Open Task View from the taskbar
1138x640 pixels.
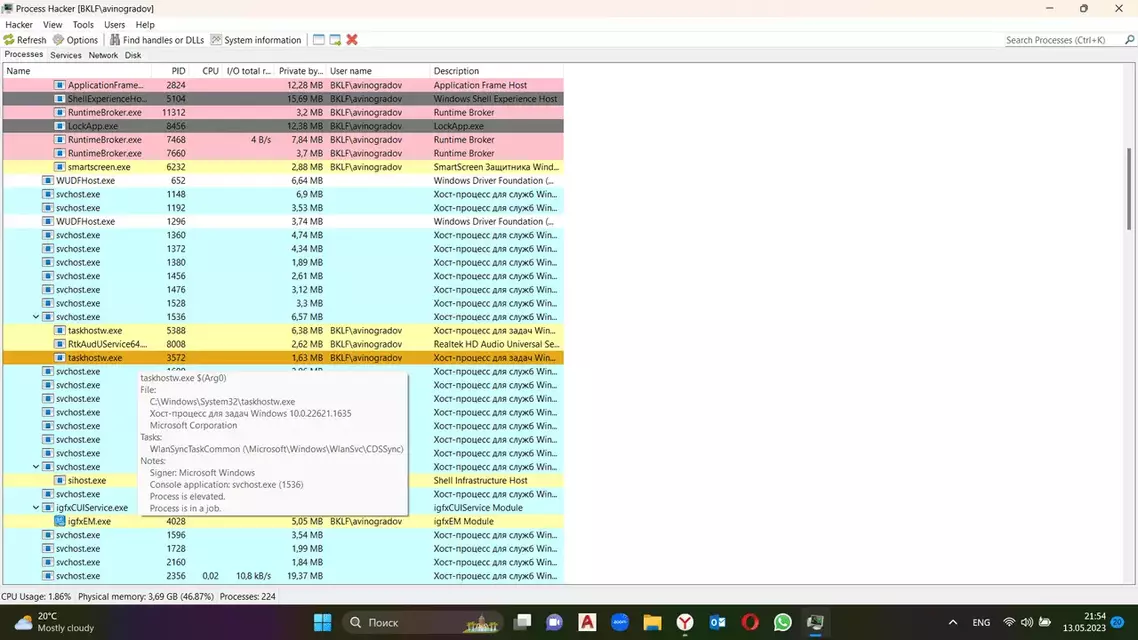click(x=523, y=623)
